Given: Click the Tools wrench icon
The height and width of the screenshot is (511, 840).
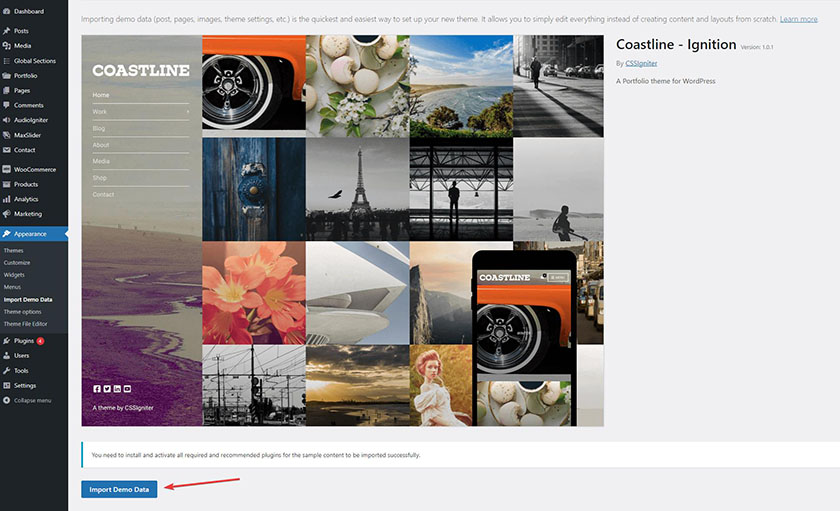Looking at the screenshot, I should point(6,371).
